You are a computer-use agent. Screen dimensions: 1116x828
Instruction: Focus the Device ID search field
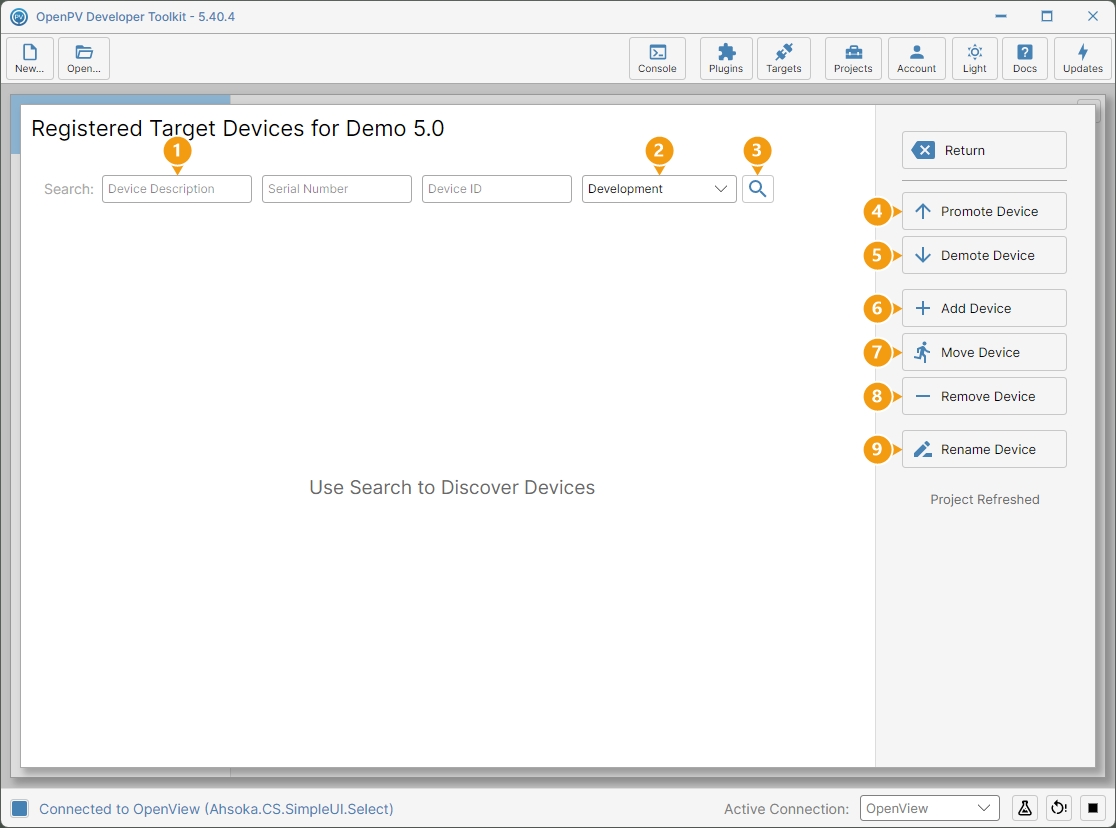[x=497, y=189]
